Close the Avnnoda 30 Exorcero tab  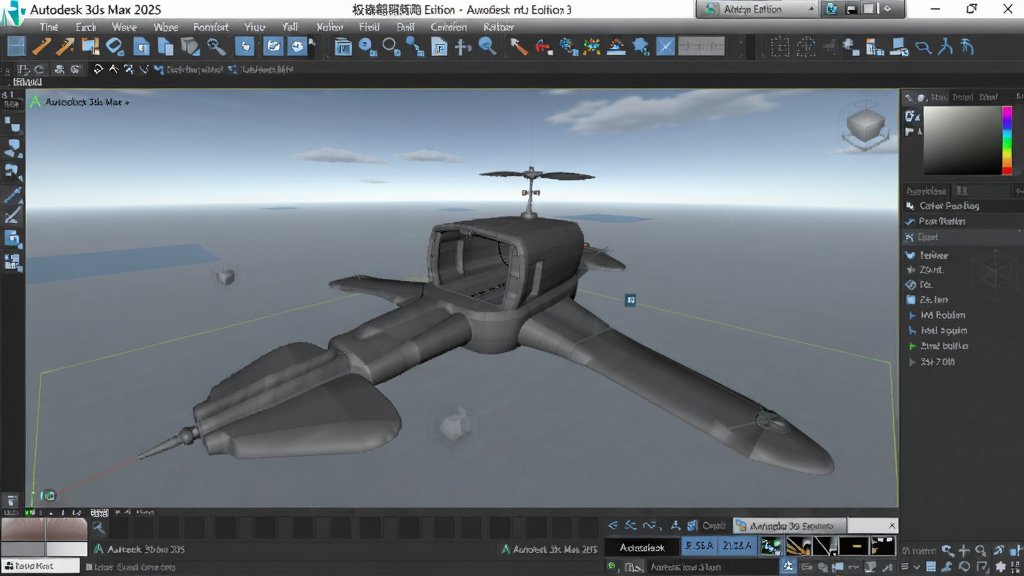point(892,526)
